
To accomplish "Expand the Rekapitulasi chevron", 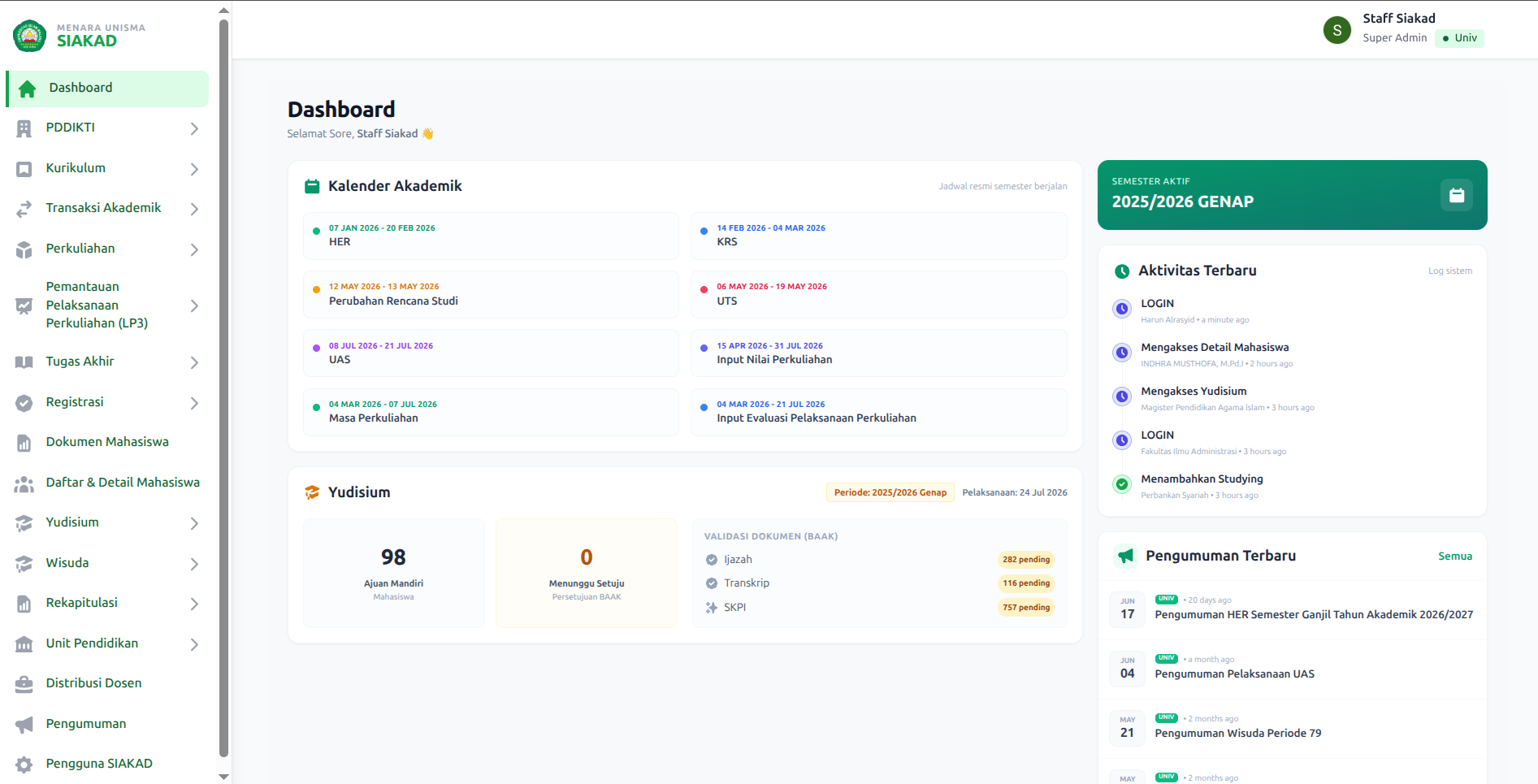I will pyautogui.click(x=194, y=604).
